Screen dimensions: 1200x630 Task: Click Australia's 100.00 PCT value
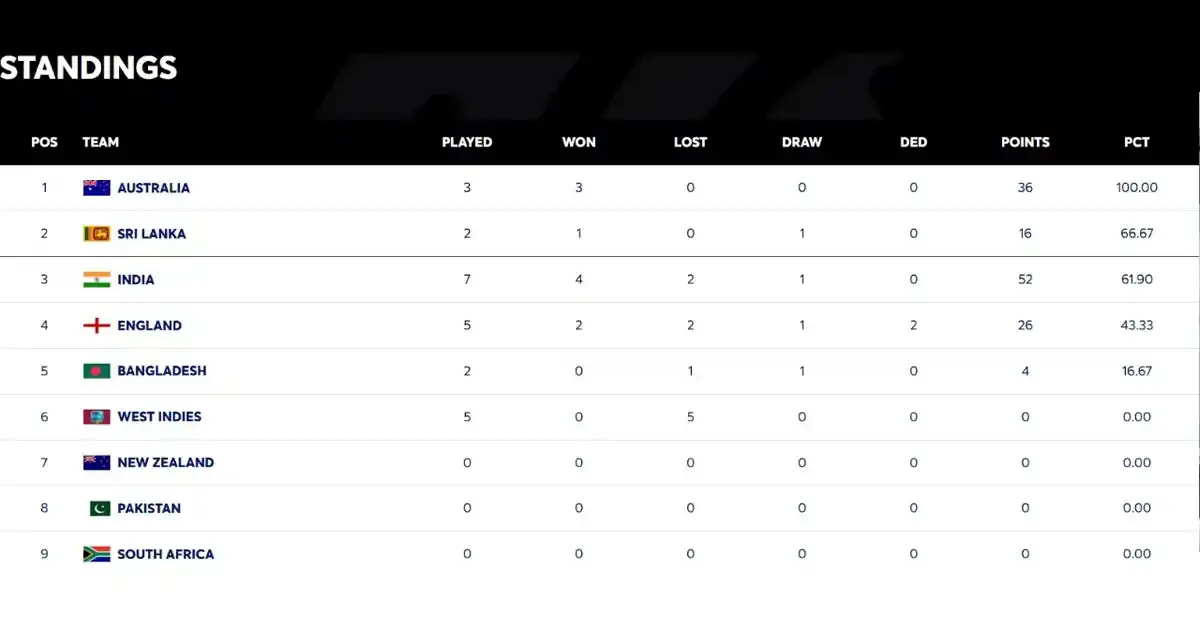[x=1136, y=188]
